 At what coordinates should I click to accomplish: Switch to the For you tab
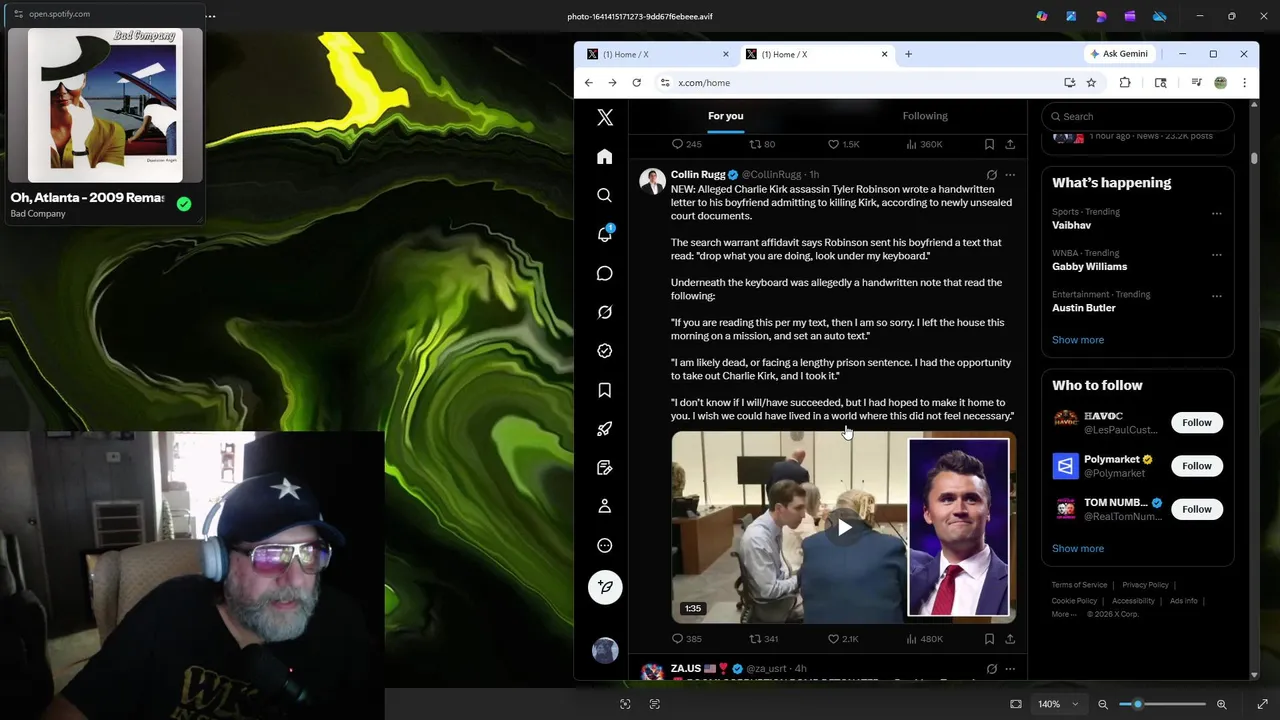tap(726, 116)
